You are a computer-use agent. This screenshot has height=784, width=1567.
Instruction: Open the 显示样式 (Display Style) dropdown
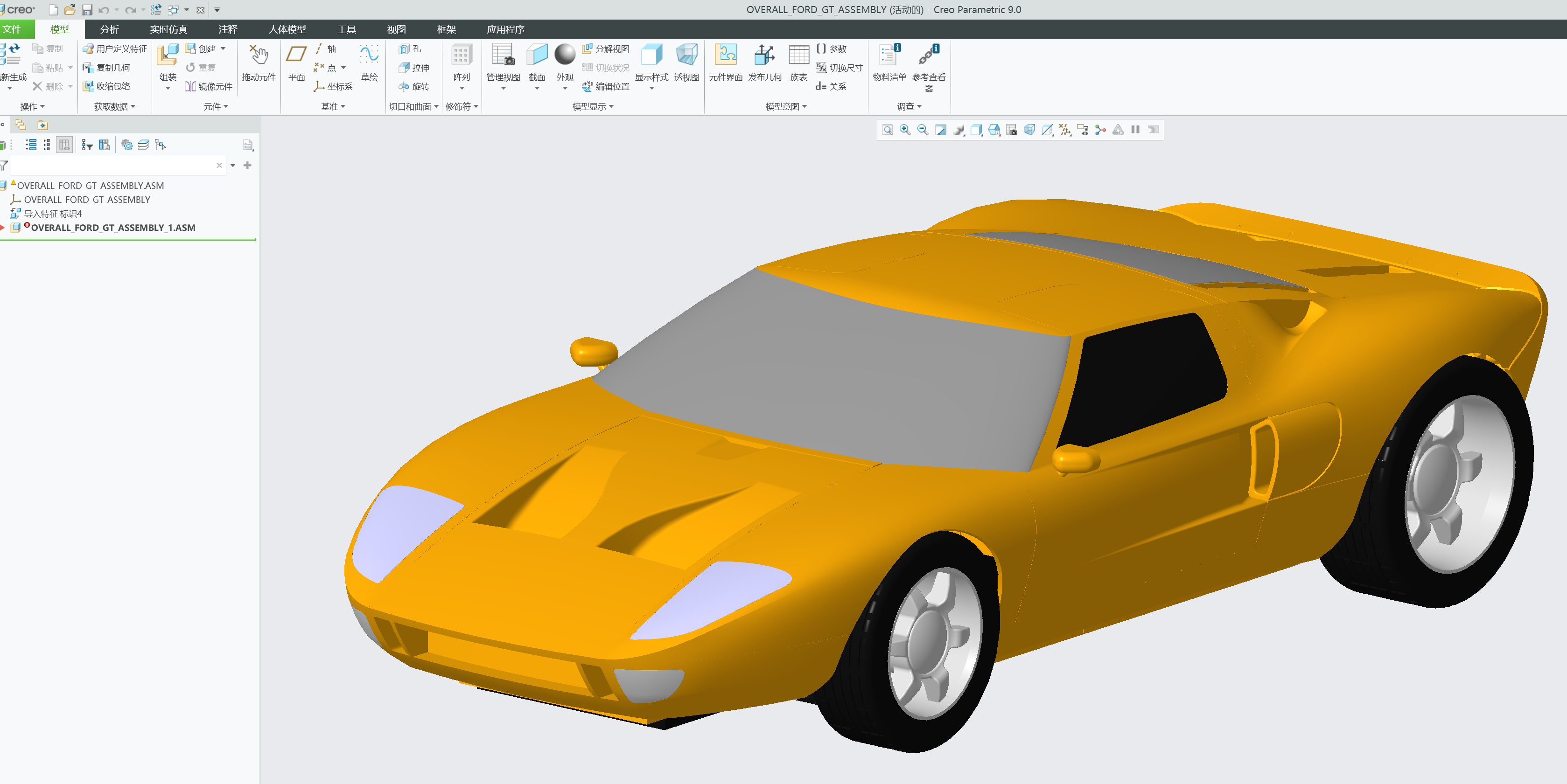point(651,89)
